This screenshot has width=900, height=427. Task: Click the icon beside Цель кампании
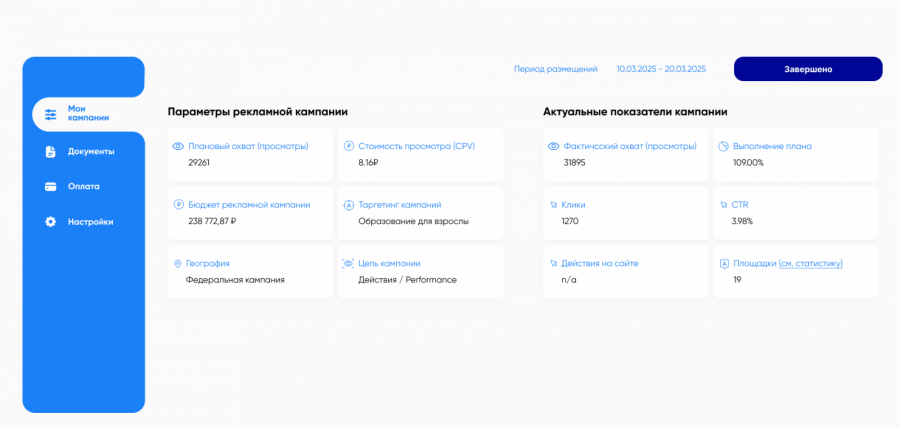tap(348, 263)
